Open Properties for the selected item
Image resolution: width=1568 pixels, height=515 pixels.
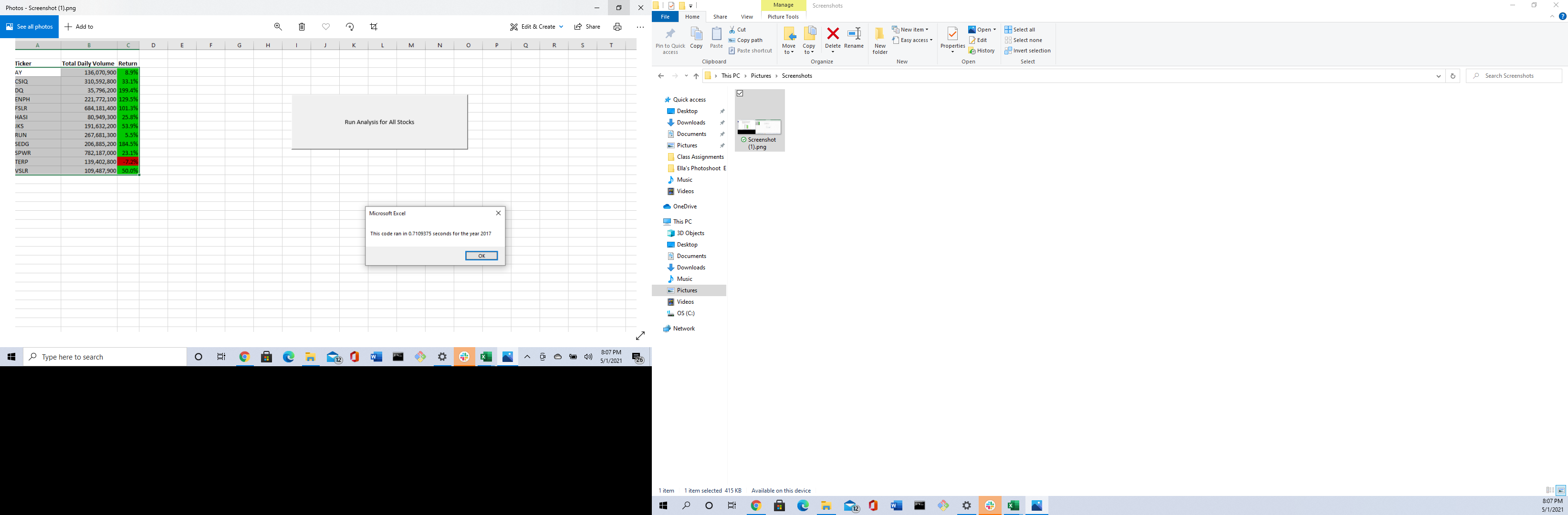coord(952,38)
